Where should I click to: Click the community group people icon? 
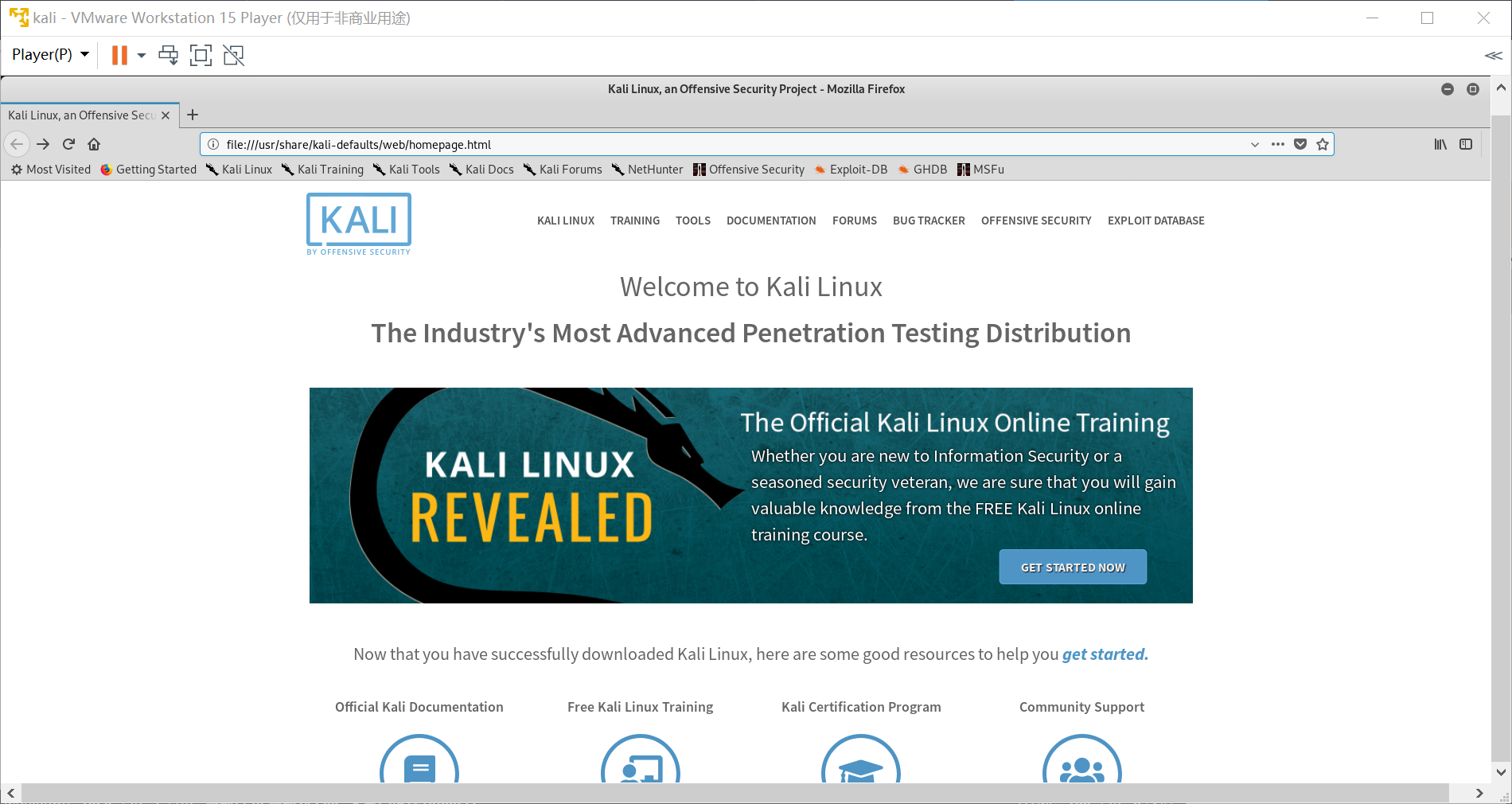click(x=1082, y=759)
